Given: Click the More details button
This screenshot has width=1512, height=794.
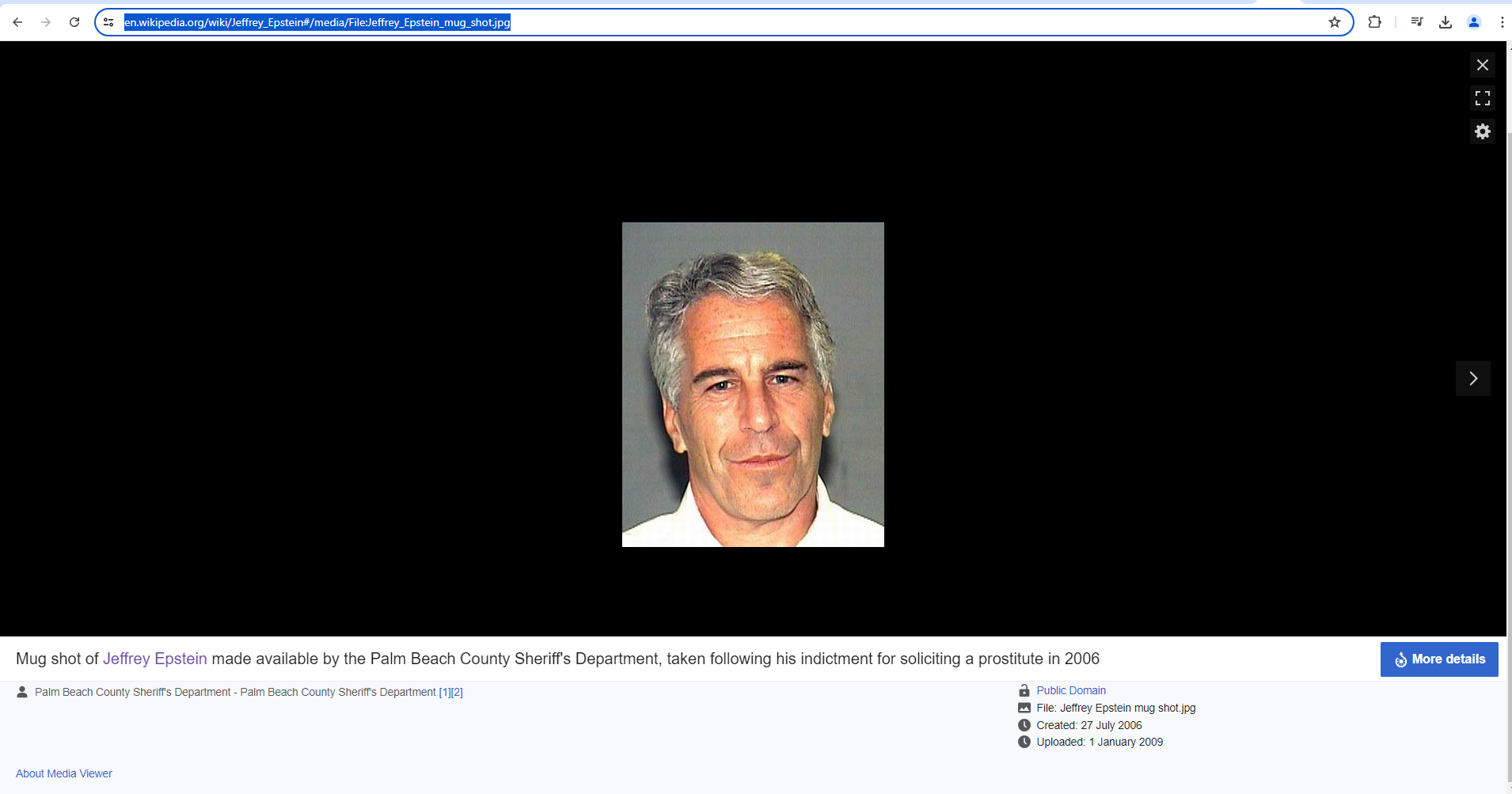Looking at the screenshot, I should (1438, 659).
